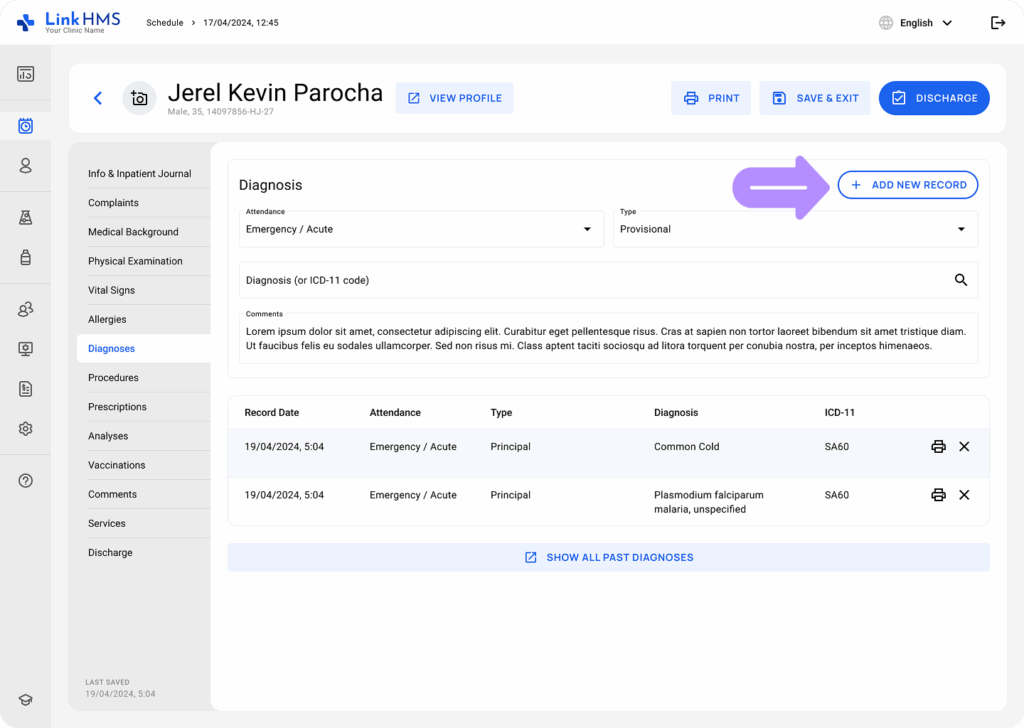Open the help question mark icon
The width and height of the screenshot is (1024, 728).
pyautogui.click(x=25, y=481)
